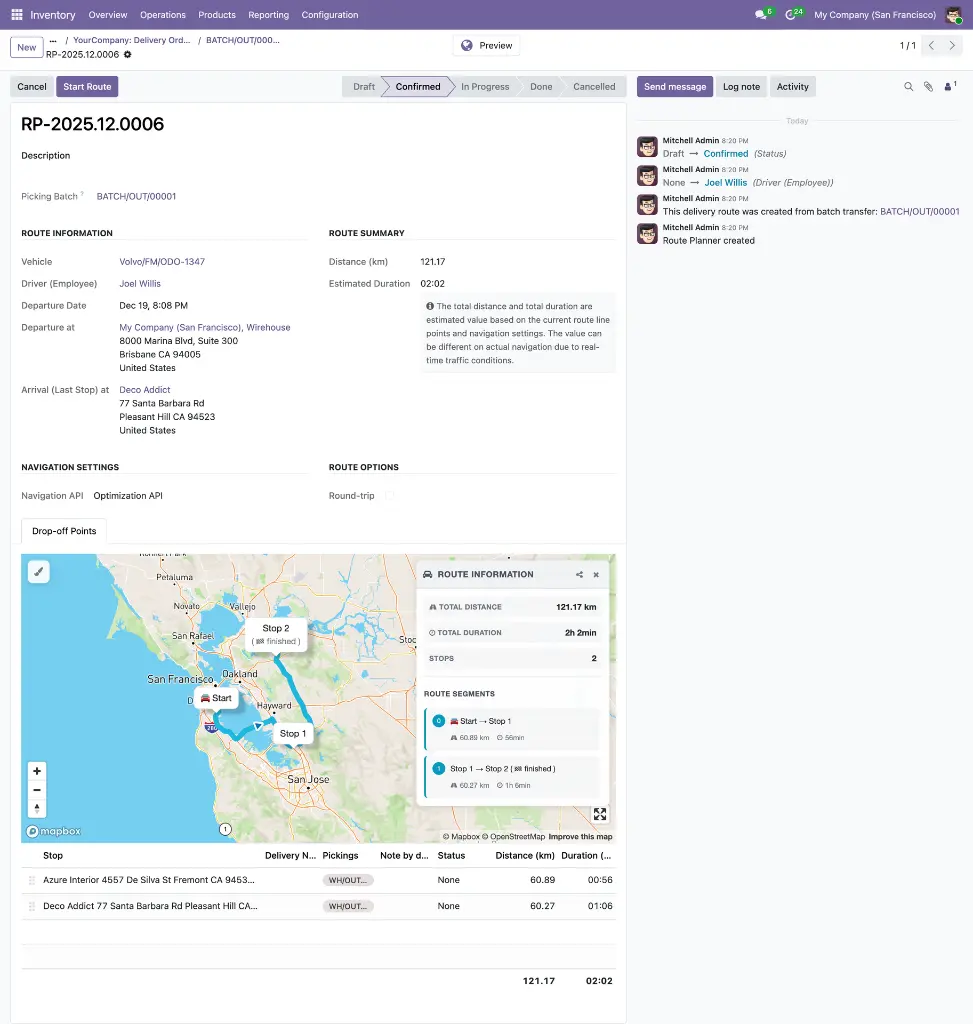The width and height of the screenshot is (973, 1024).
Task: Open the gear actions menu beside RP-2025.12.0006
Action: [x=128, y=54]
